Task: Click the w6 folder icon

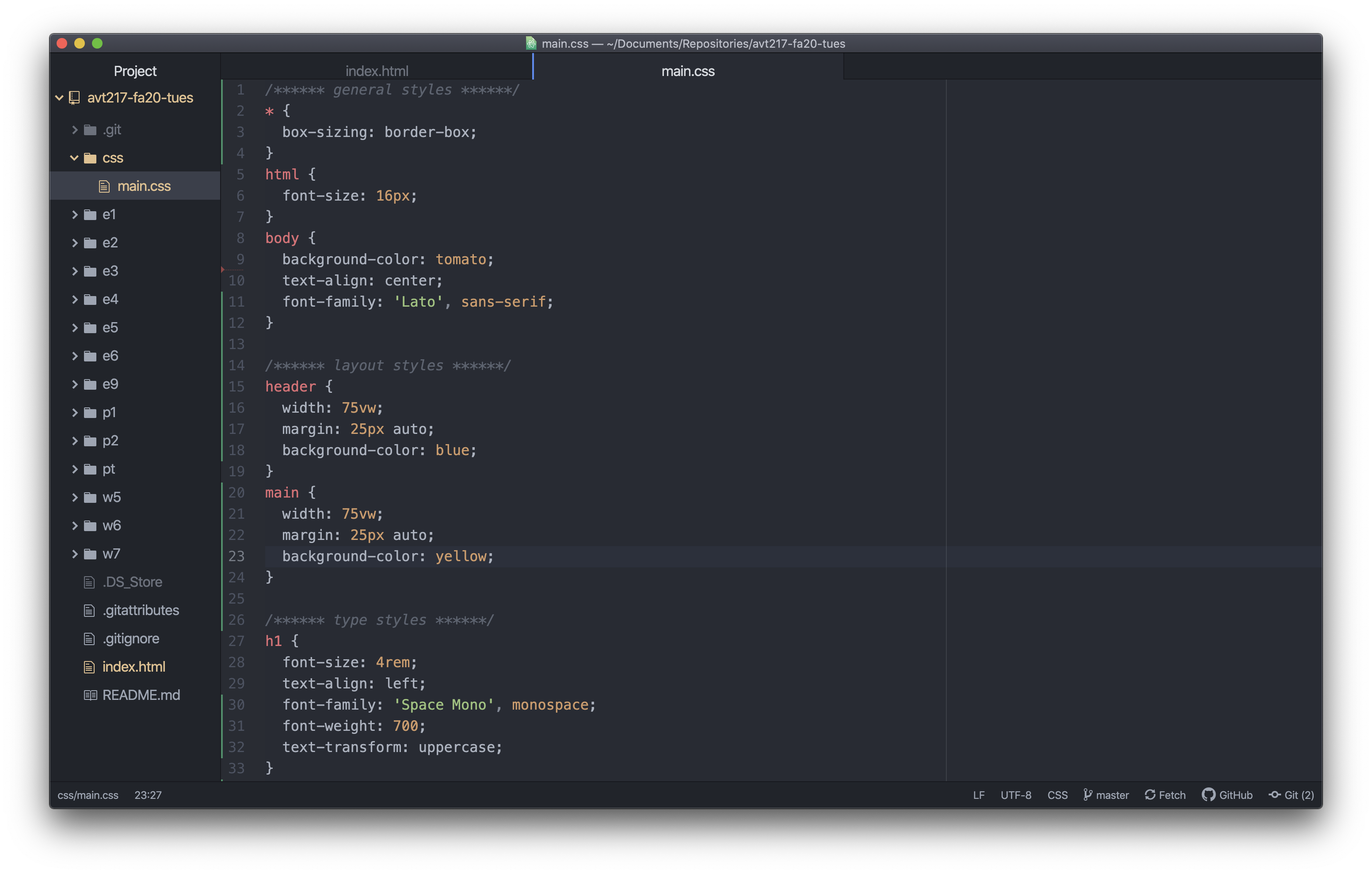Action: [x=90, y=525]
